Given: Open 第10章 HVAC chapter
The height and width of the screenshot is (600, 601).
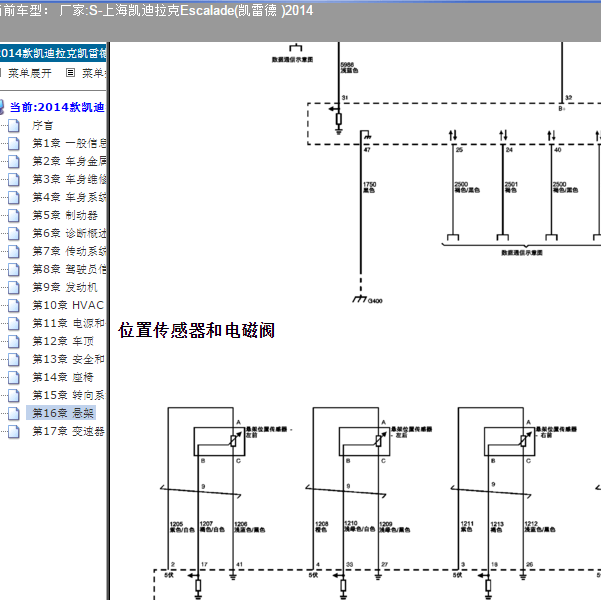Looking at the screenshot, I should point(68,306).
